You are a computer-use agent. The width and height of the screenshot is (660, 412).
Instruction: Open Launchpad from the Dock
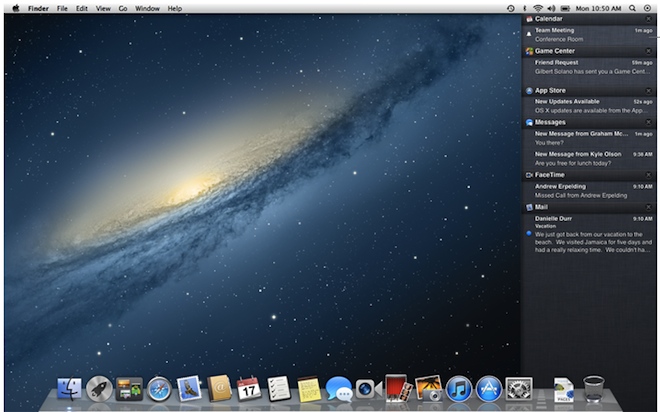tap(99, 388)
